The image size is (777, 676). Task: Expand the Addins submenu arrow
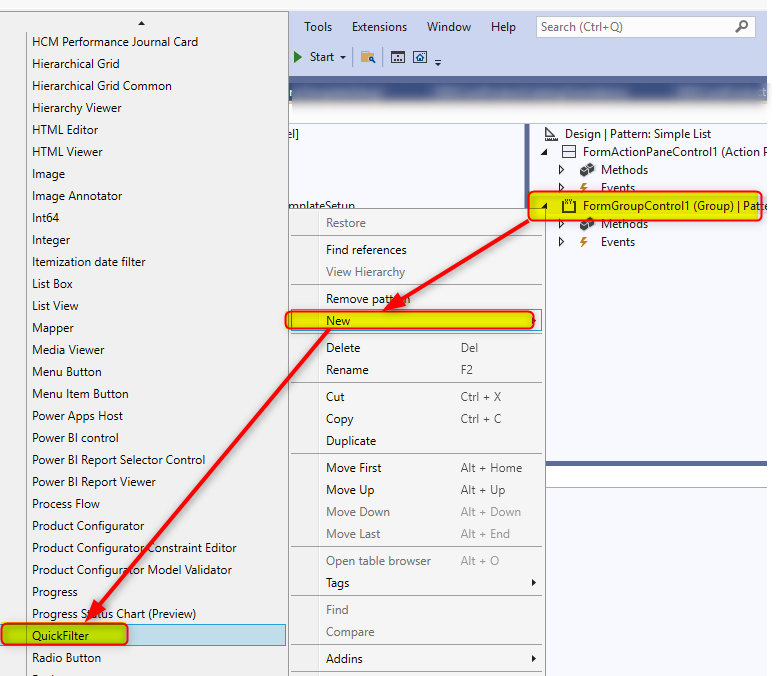pyautogui.click(x=534, y=658)
